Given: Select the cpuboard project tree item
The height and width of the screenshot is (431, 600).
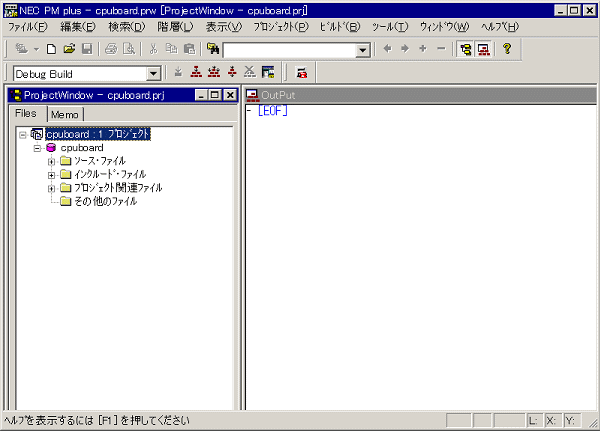Looking at the screenshot, I should point(82,148).
